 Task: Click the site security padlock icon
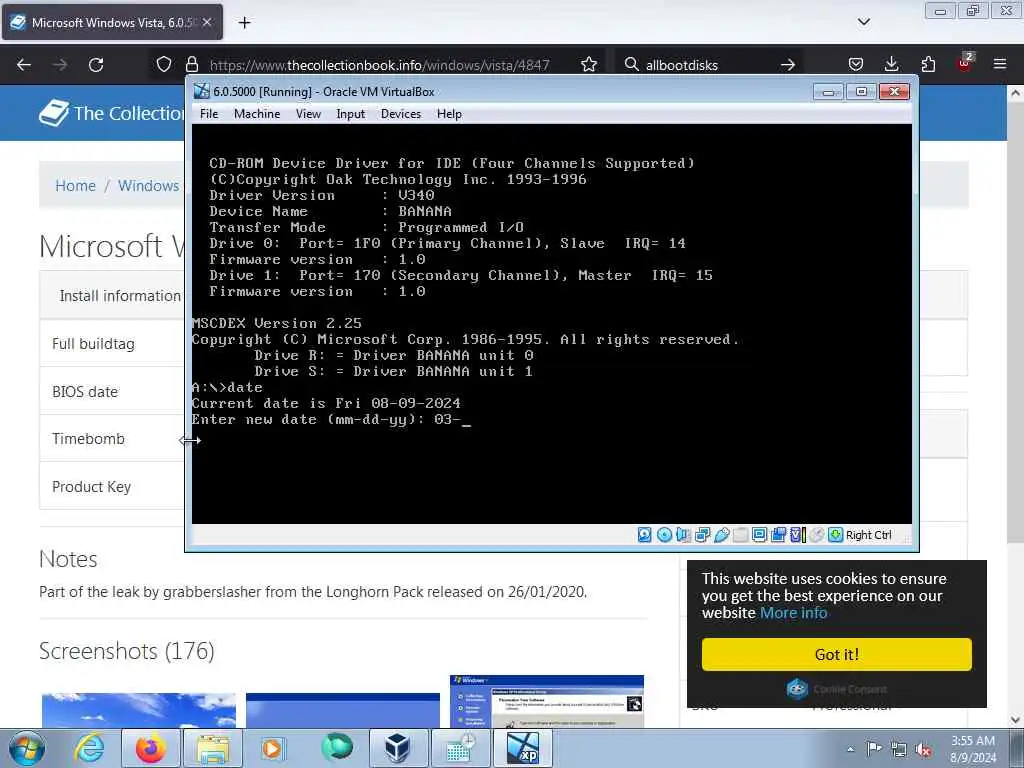(x=191, y=64)
